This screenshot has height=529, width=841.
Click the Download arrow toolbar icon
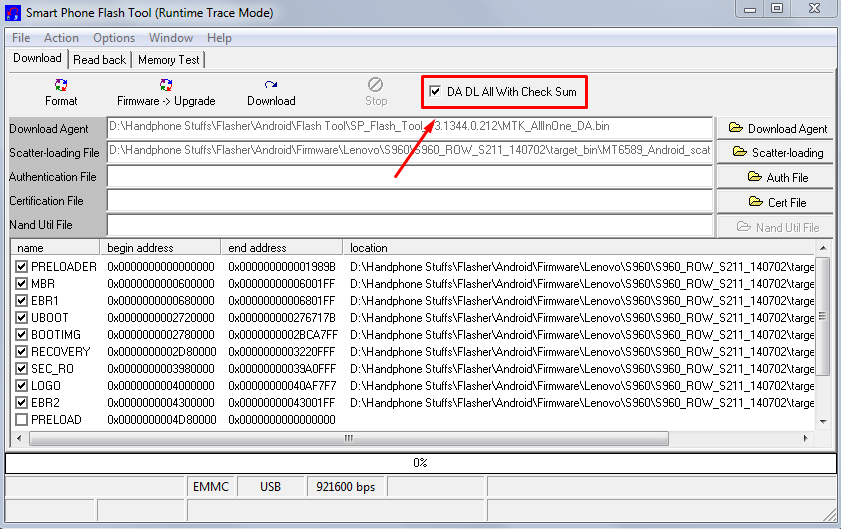coord(271,85)
